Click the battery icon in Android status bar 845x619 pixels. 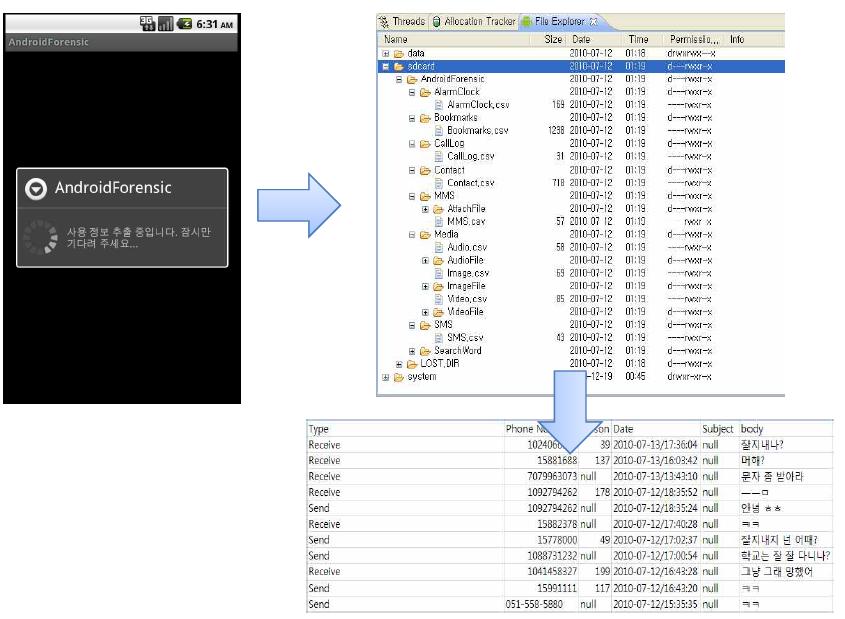(x=184, y=24)
